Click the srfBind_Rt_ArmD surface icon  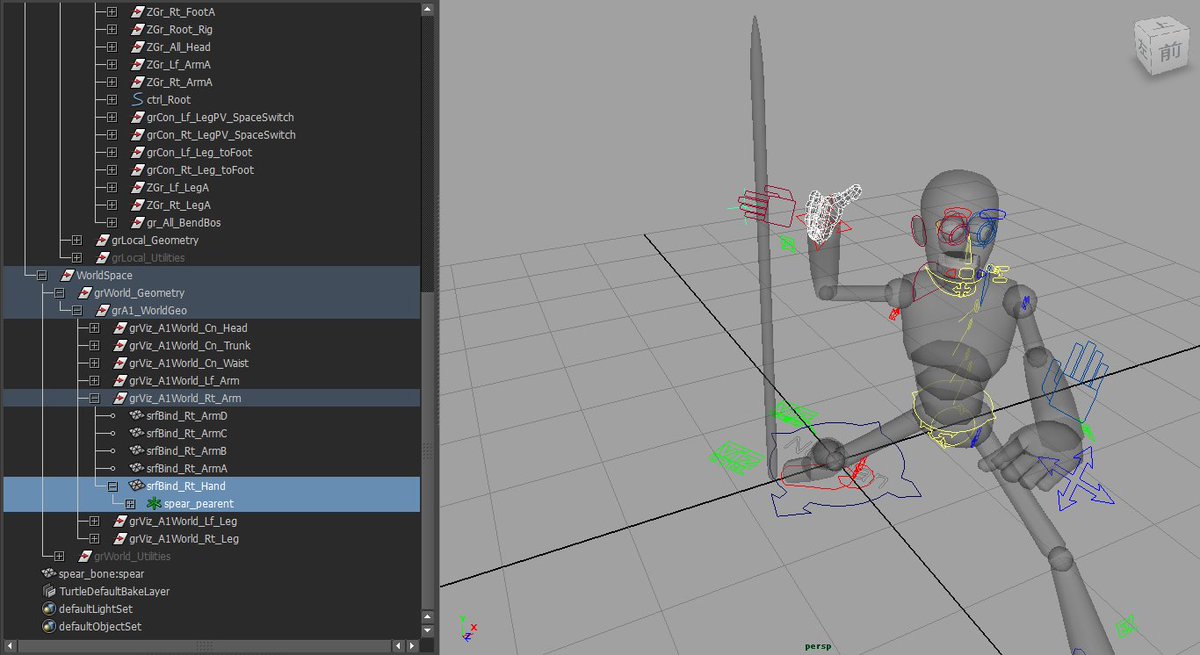click(137, 416)
